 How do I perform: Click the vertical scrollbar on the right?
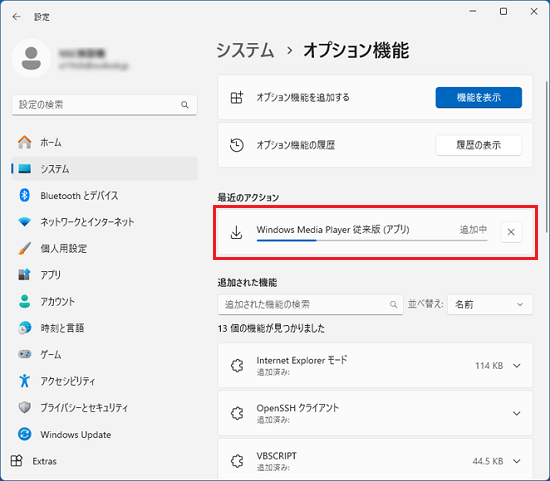546,156
